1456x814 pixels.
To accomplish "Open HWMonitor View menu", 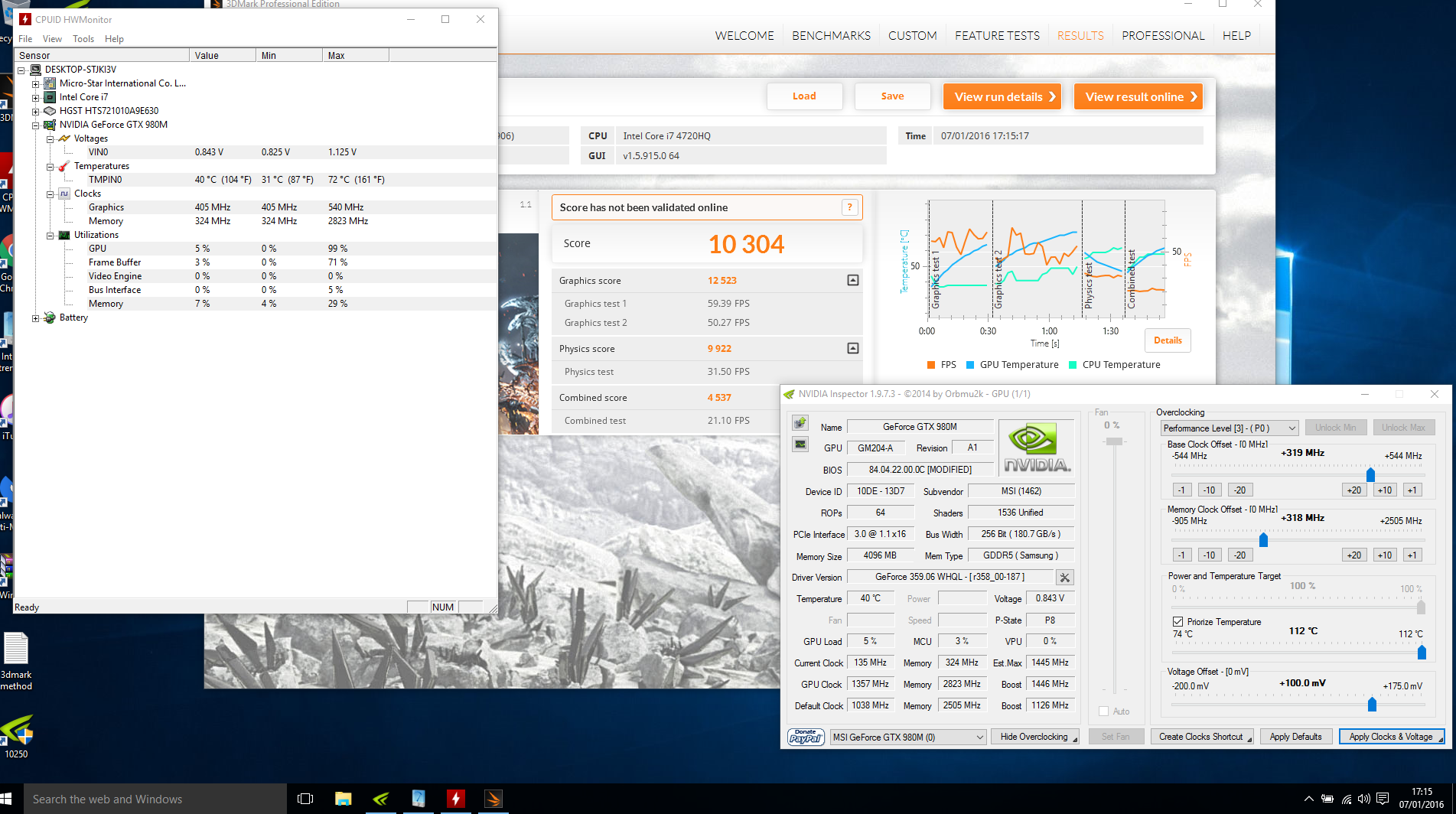I will [x=52, y=39].
